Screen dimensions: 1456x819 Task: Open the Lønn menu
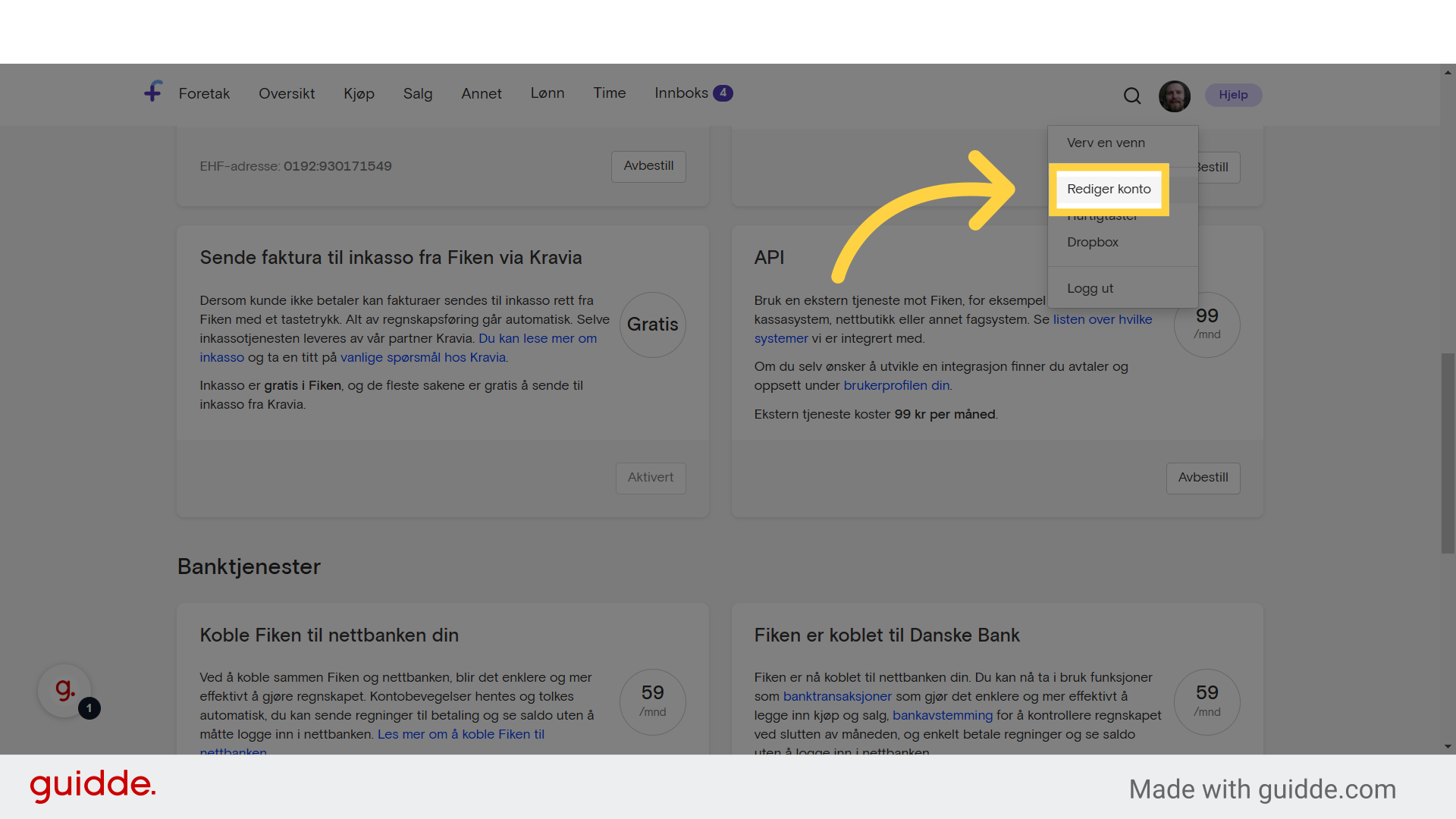pyautogui.click(x=548, y=93)
